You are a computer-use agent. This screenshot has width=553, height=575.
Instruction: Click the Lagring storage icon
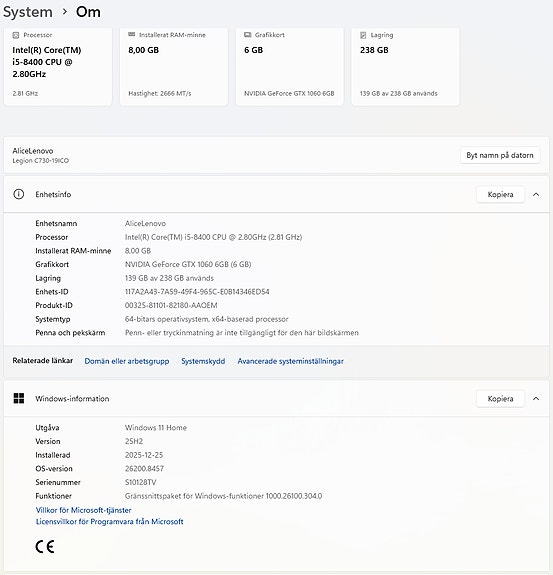tap(363, 35)
